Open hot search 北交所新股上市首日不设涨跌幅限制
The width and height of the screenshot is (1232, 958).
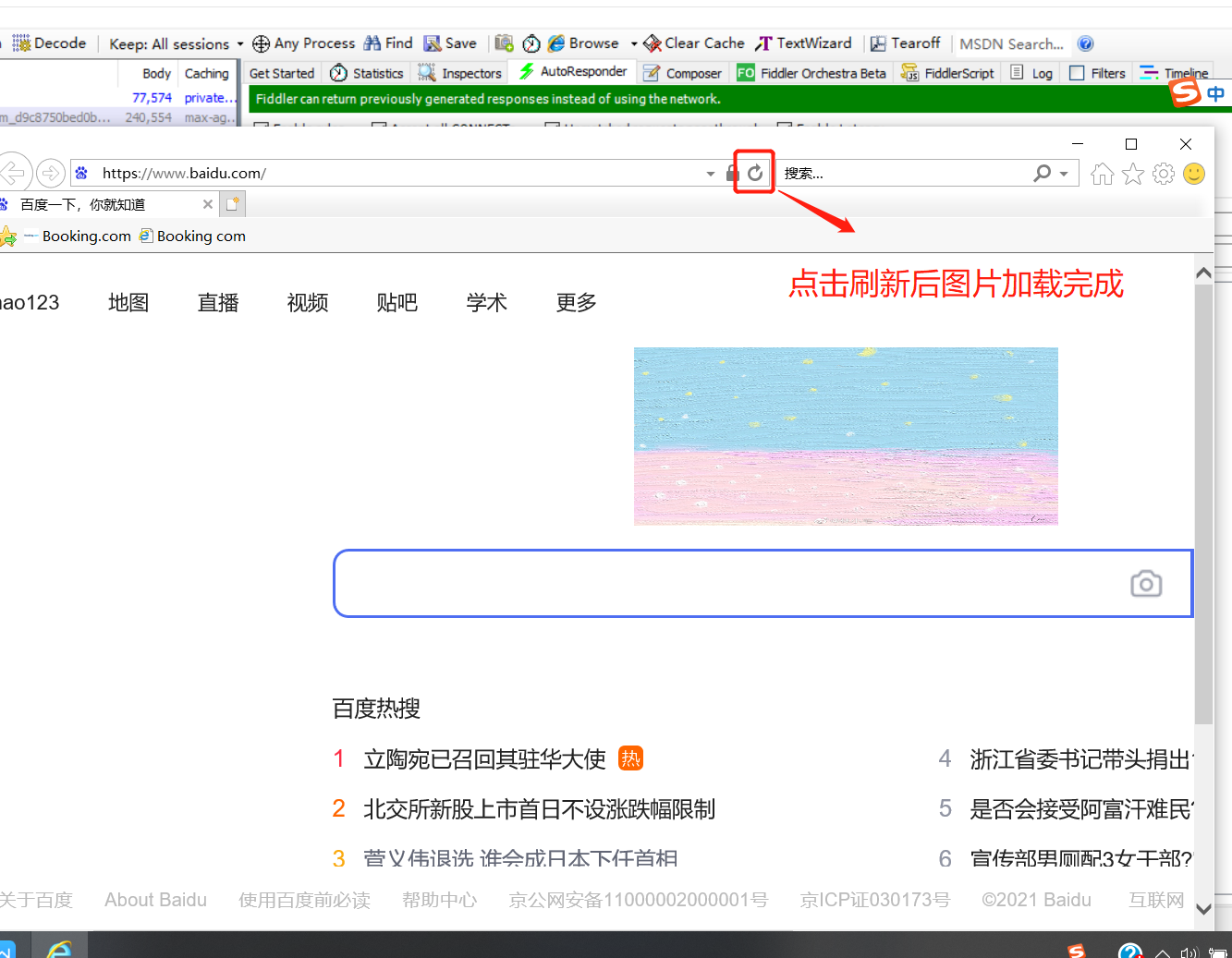click(539, 809)
